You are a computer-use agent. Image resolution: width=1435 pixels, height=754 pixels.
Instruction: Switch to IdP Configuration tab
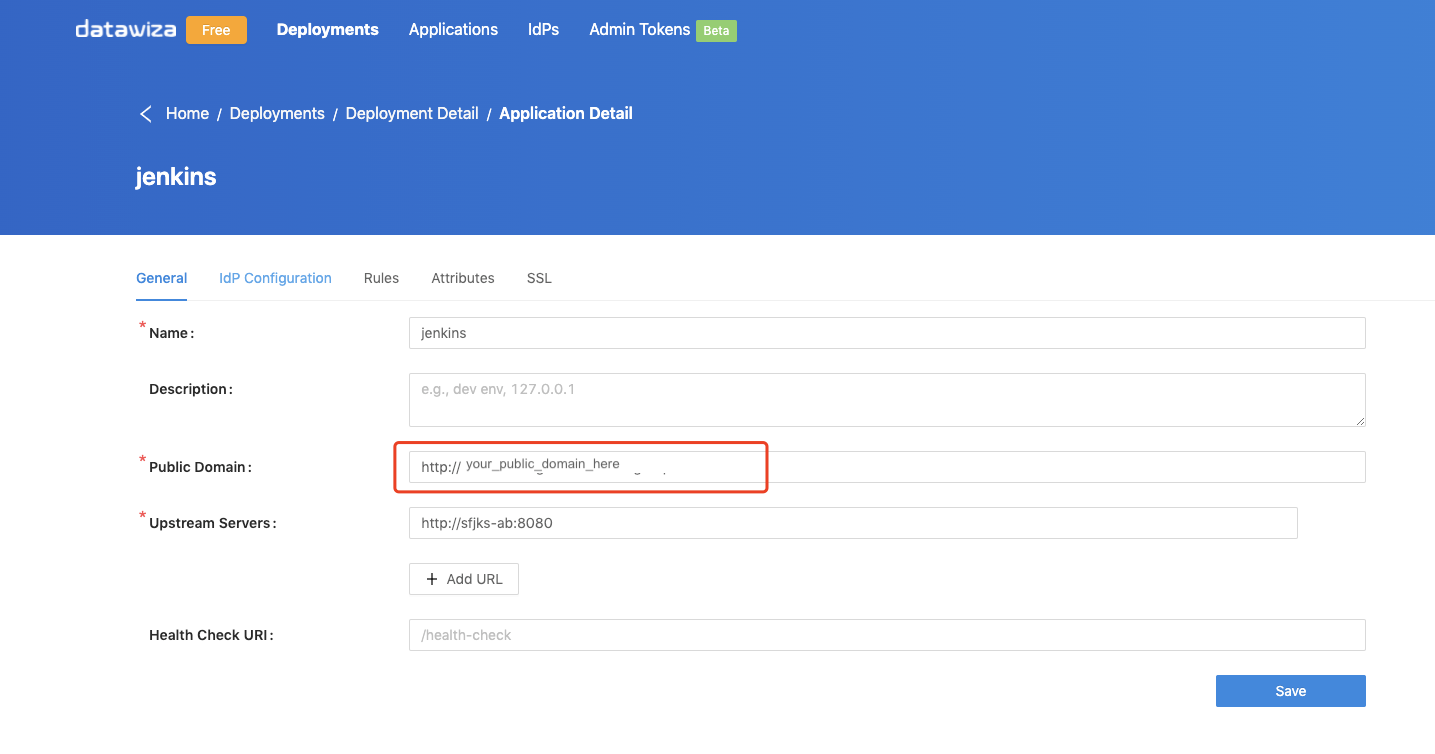[275, 278]
